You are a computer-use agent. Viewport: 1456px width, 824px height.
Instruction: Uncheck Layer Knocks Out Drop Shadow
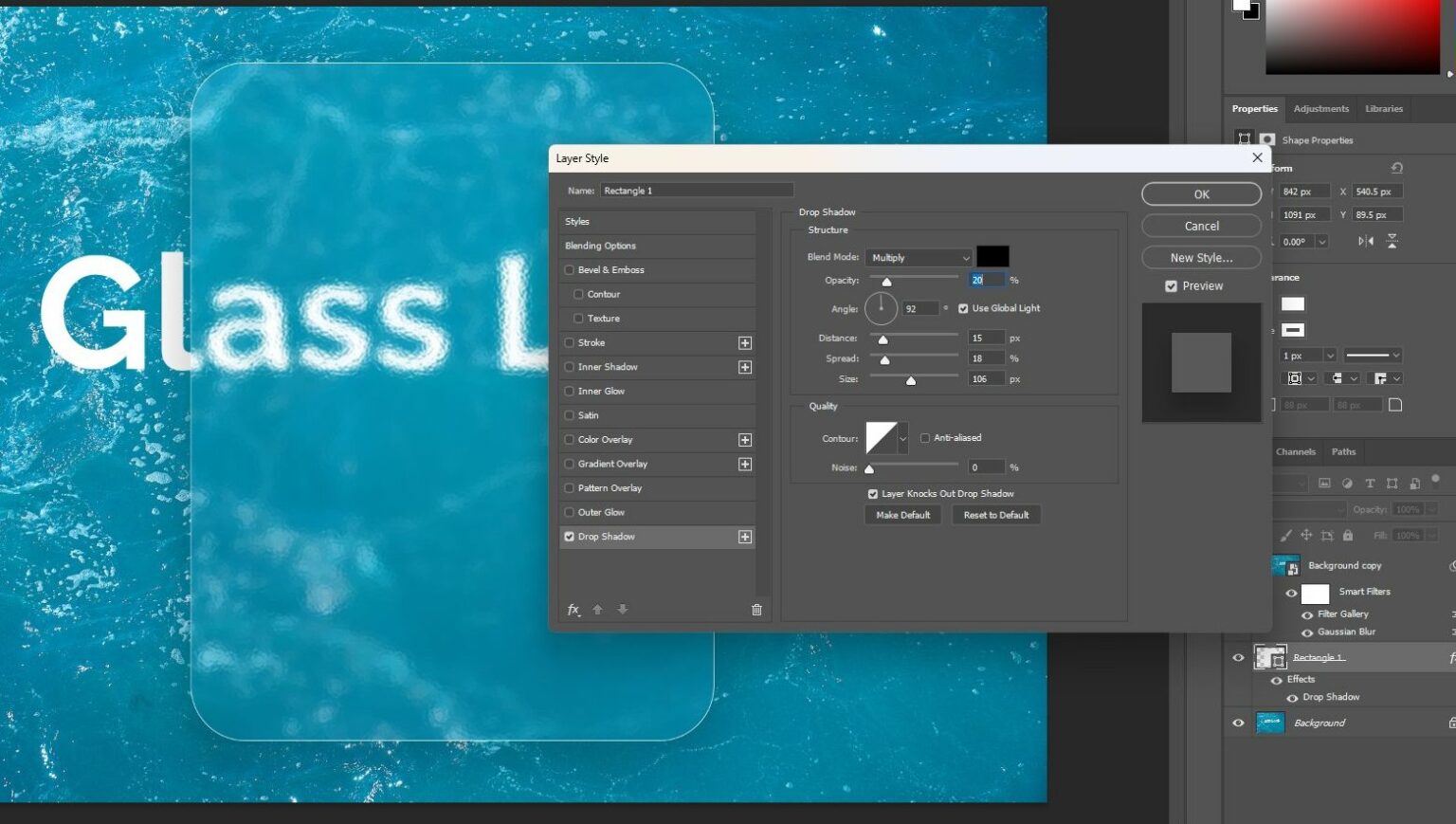873,493
